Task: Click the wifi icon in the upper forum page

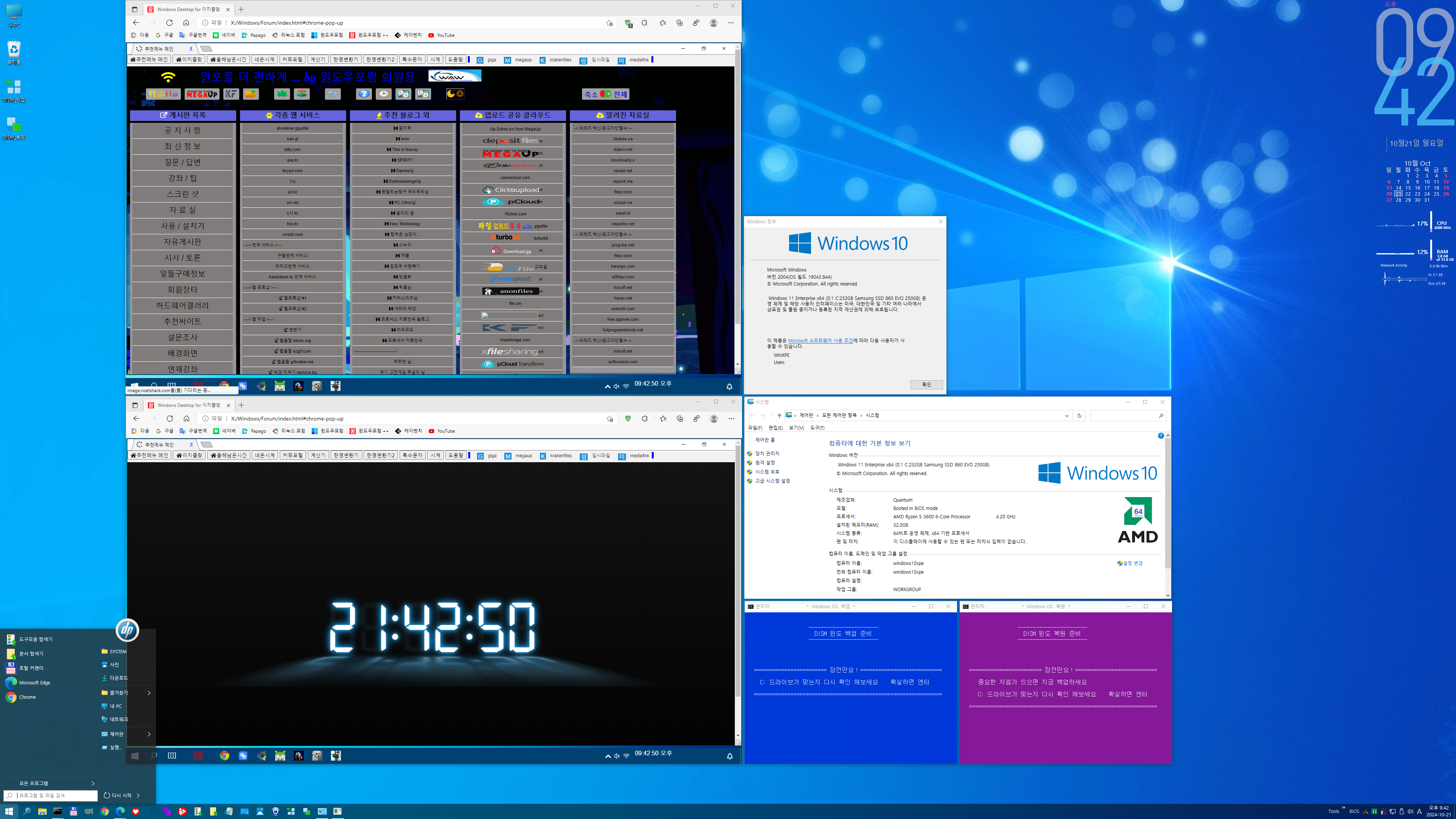Action: [168, 76]
